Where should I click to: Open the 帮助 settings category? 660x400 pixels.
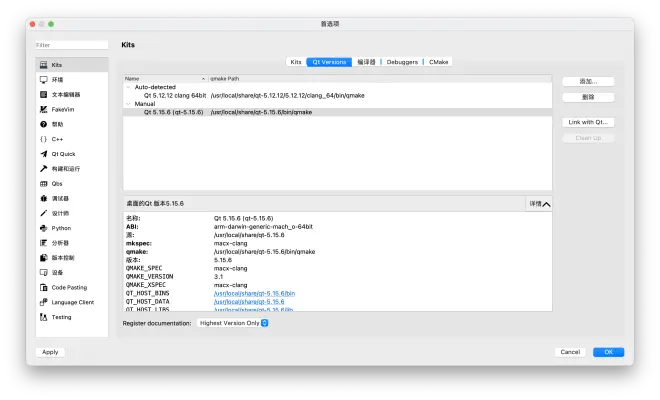click(x=72, y=124)
